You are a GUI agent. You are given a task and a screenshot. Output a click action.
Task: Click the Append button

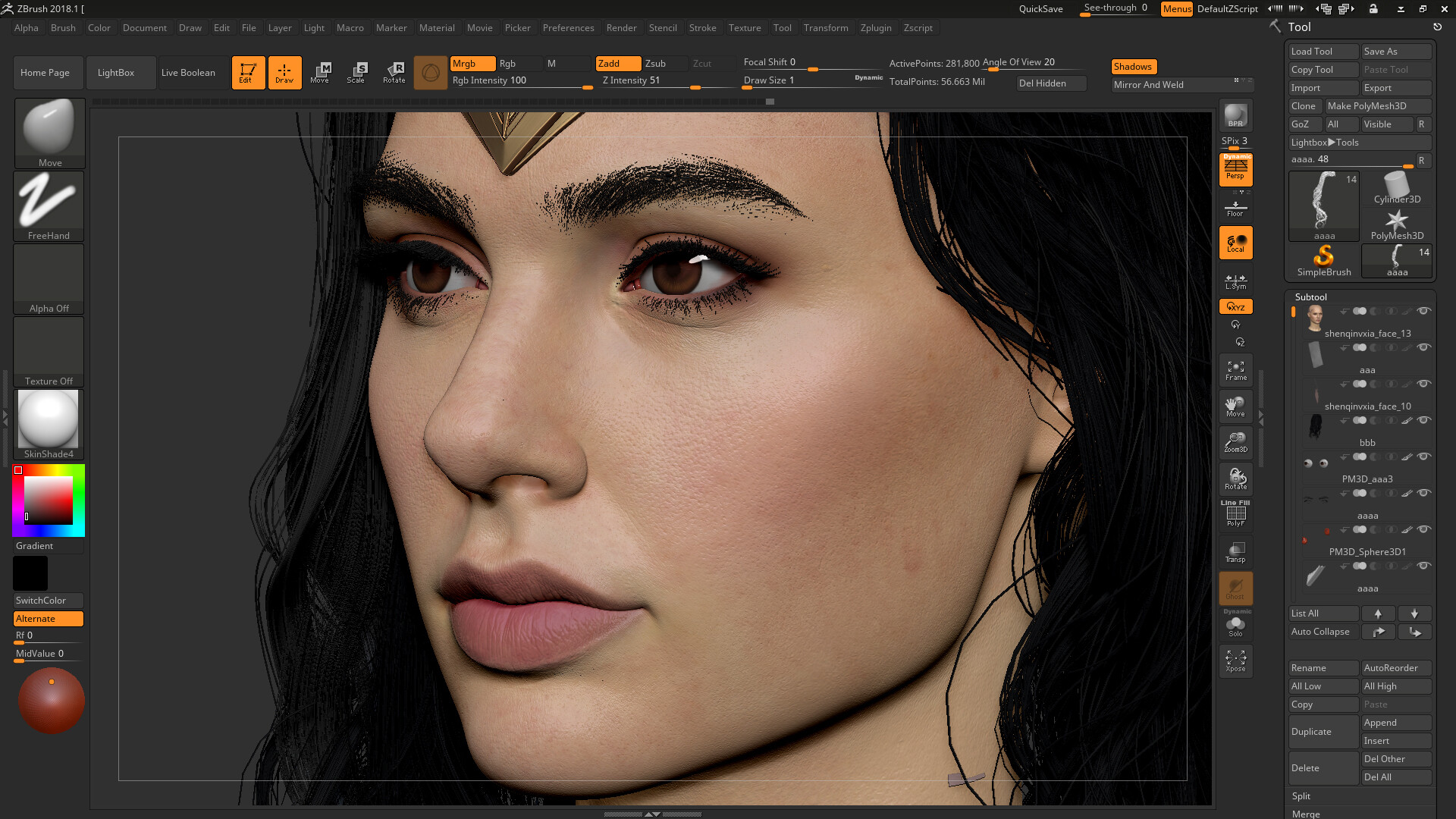(1397, 723)
